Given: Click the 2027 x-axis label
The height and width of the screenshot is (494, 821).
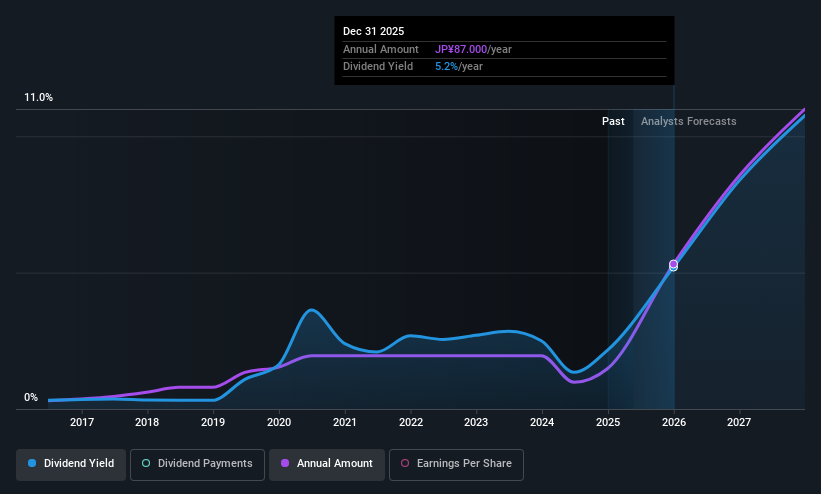Looking at the screenshot, I should pos(739,422).
